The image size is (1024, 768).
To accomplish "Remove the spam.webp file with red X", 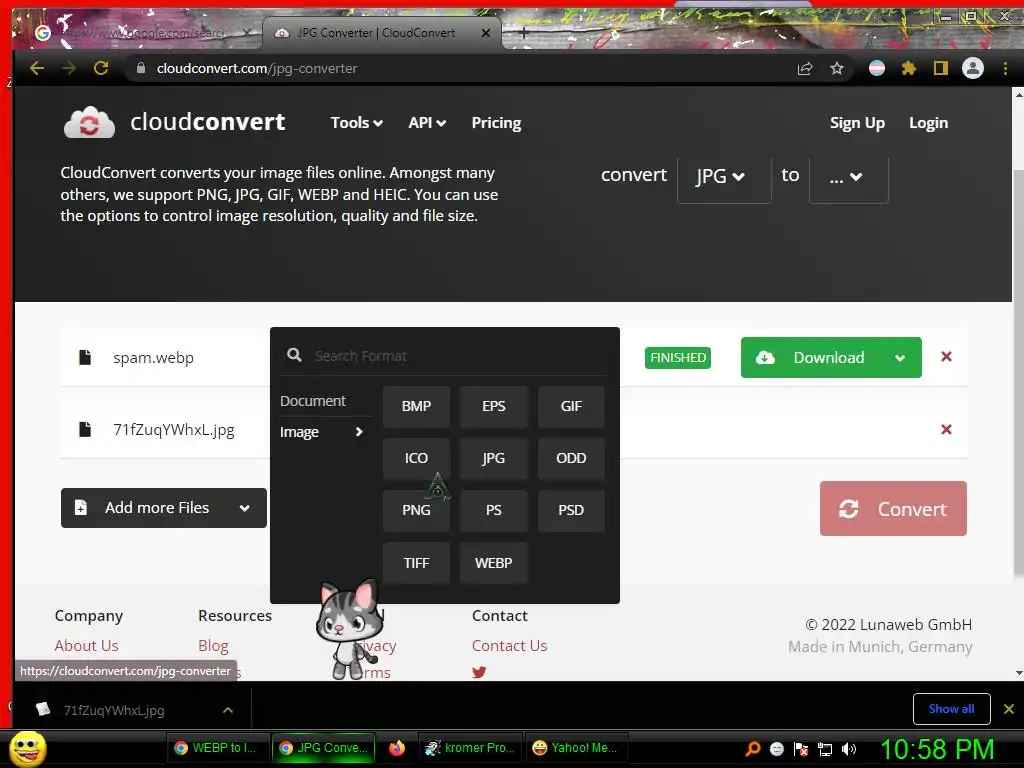I will click(946, 357).
